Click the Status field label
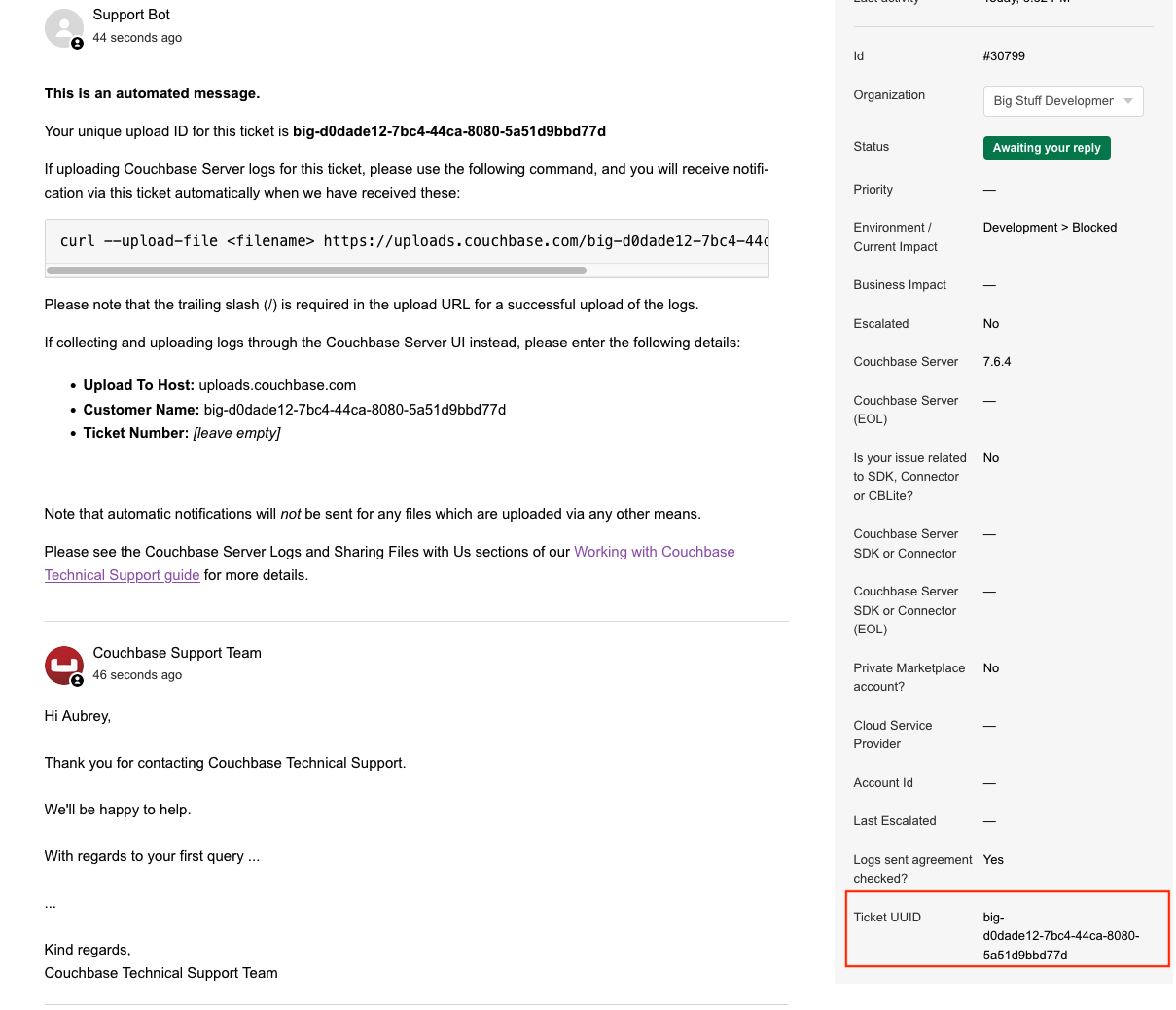The height and width of the screenshot is (1010, 1176). click(x=872, y=147)
